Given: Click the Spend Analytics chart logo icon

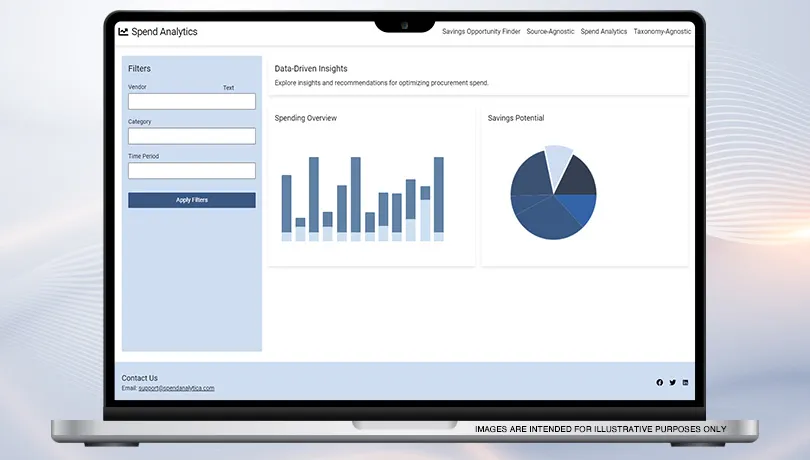Looking at the screenshot, I should coord(123,32).
